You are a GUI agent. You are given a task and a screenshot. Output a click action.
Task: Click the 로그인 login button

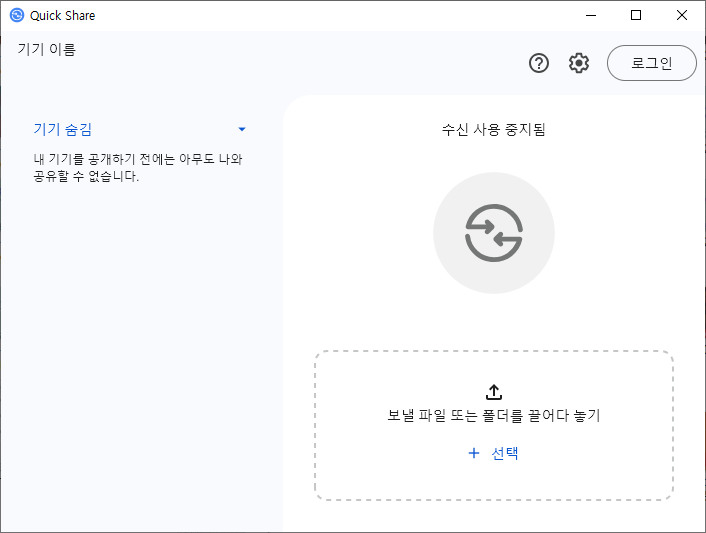click(652, 63)
